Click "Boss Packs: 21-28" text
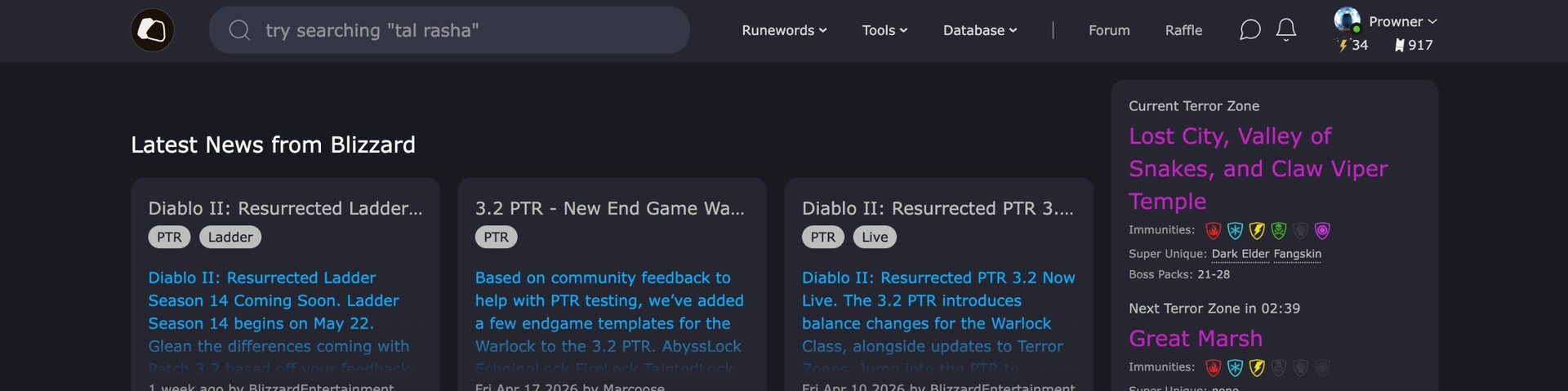 click(x=1179, y=274)
